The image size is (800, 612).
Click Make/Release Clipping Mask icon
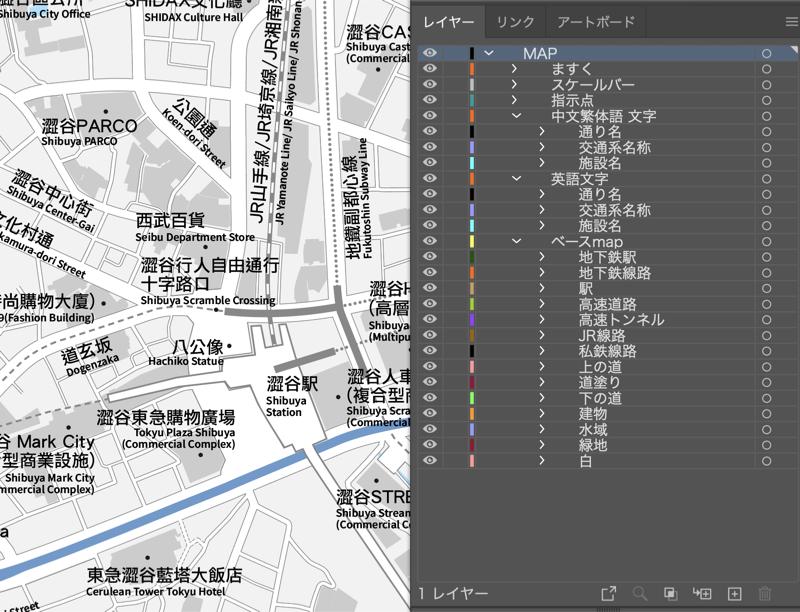click(x=670, y=593)
